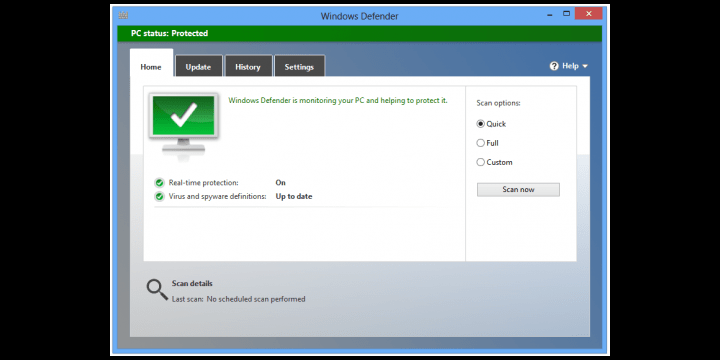The height and width of the screenshot is (360, 720).
Task: Start scanning with Scan now button
Action: [518, 190]
